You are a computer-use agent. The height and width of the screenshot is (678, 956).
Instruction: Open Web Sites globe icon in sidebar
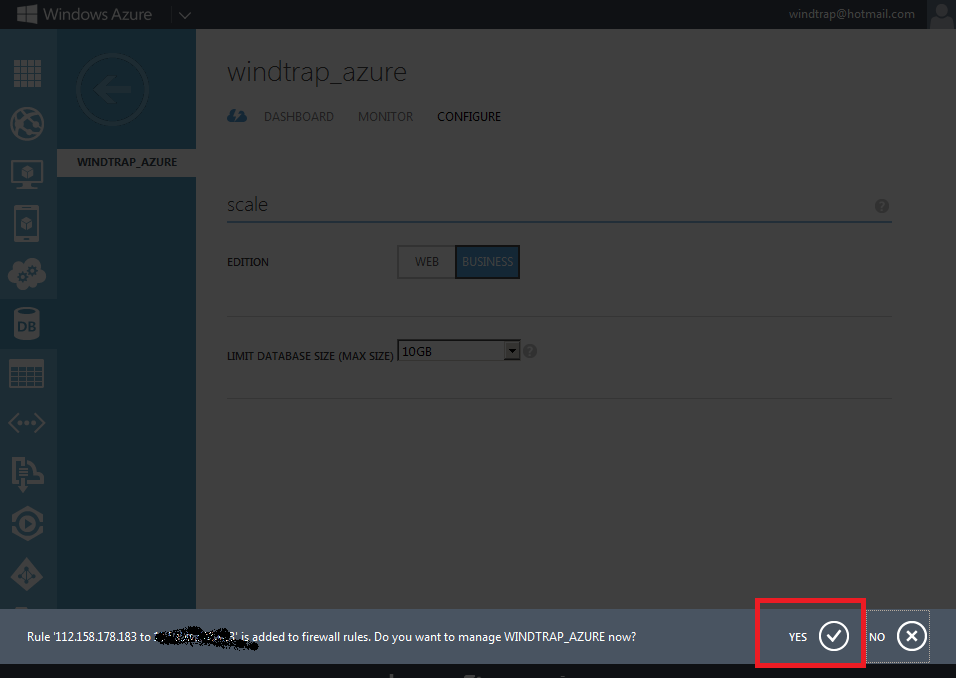point(27,124)
